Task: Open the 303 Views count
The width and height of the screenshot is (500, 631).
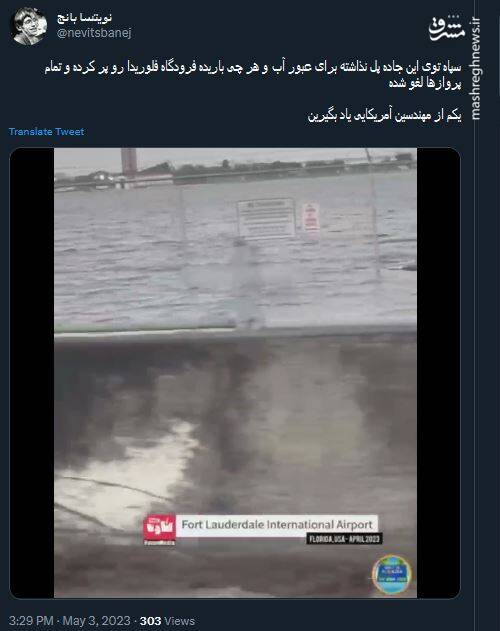Action: pyautogui.click(x=167, y=621)
